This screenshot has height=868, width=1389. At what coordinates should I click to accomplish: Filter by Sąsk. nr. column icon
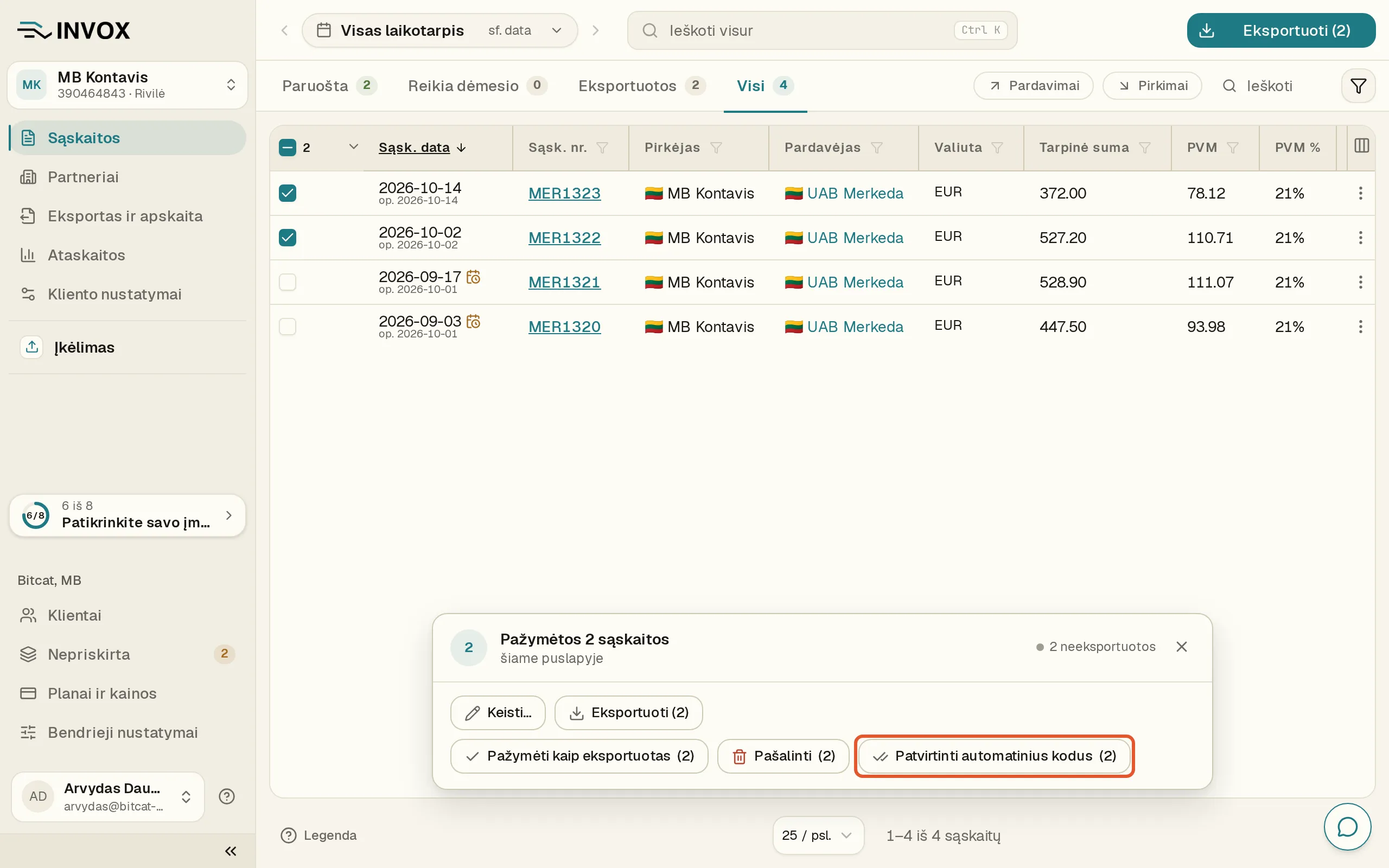pos(602,148)
